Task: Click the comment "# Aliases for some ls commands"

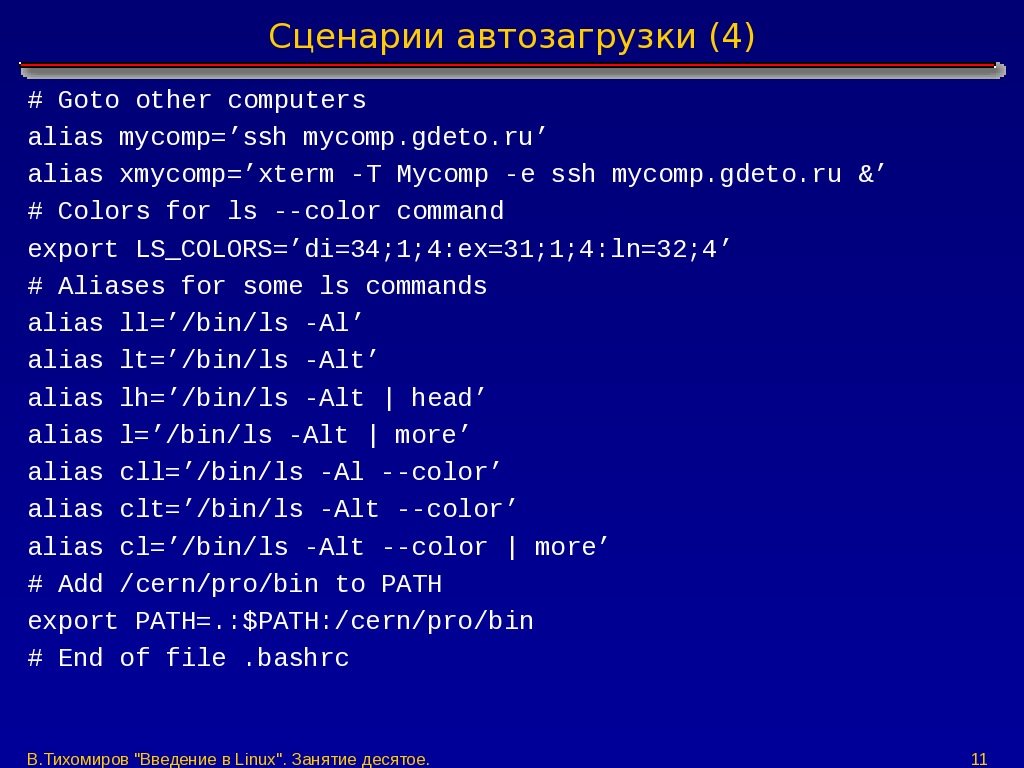Action: 257,287
